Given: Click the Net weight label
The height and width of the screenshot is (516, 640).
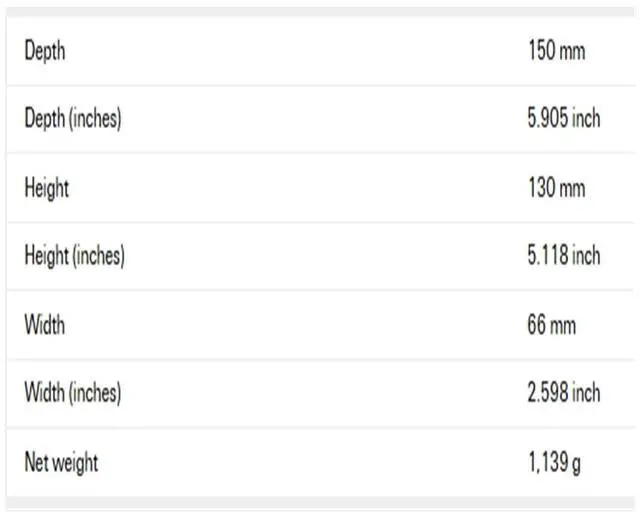Looking at the screenshot, I should 61,462.
